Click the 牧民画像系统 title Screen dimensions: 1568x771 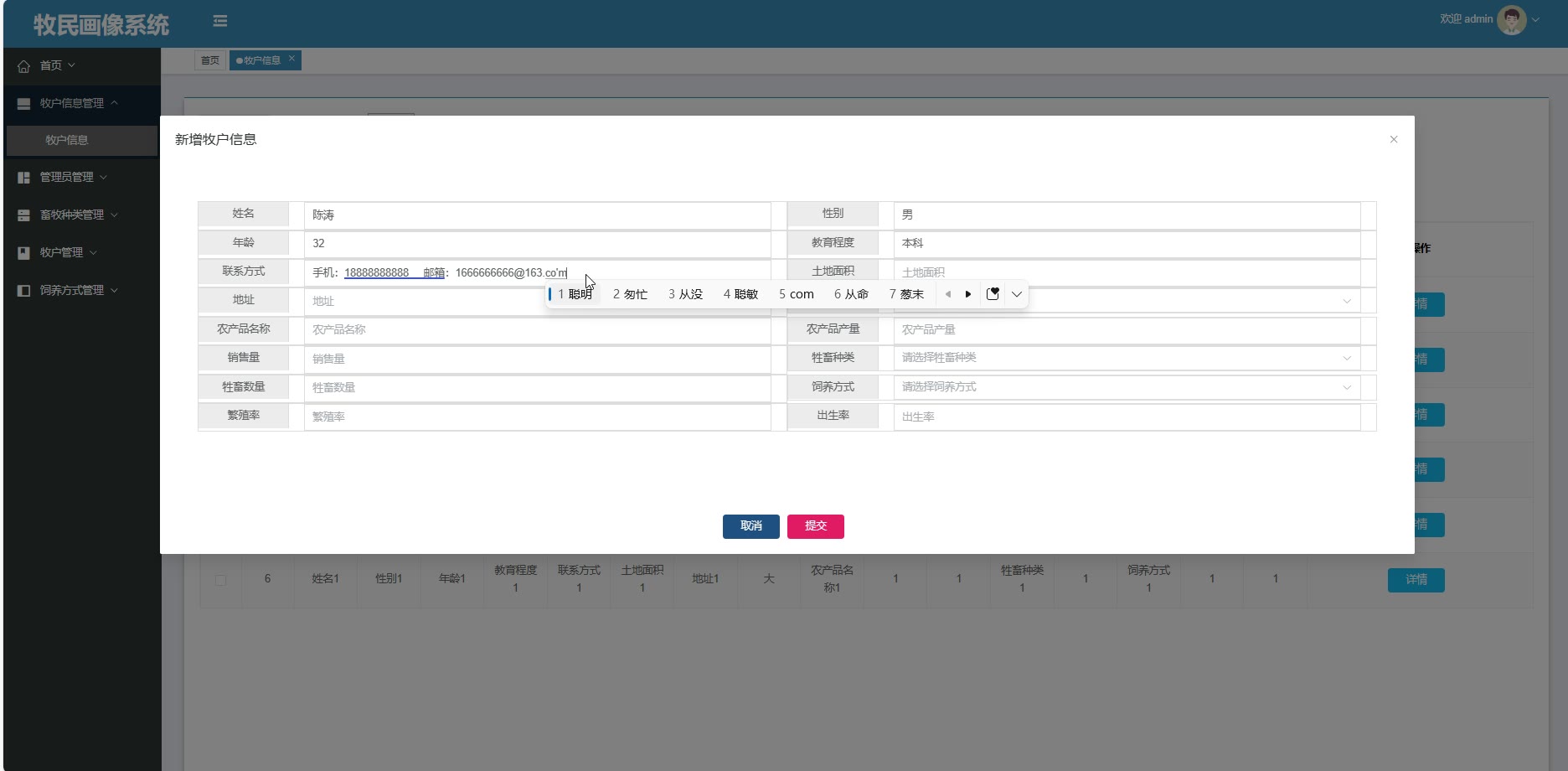tap(101, 25)
